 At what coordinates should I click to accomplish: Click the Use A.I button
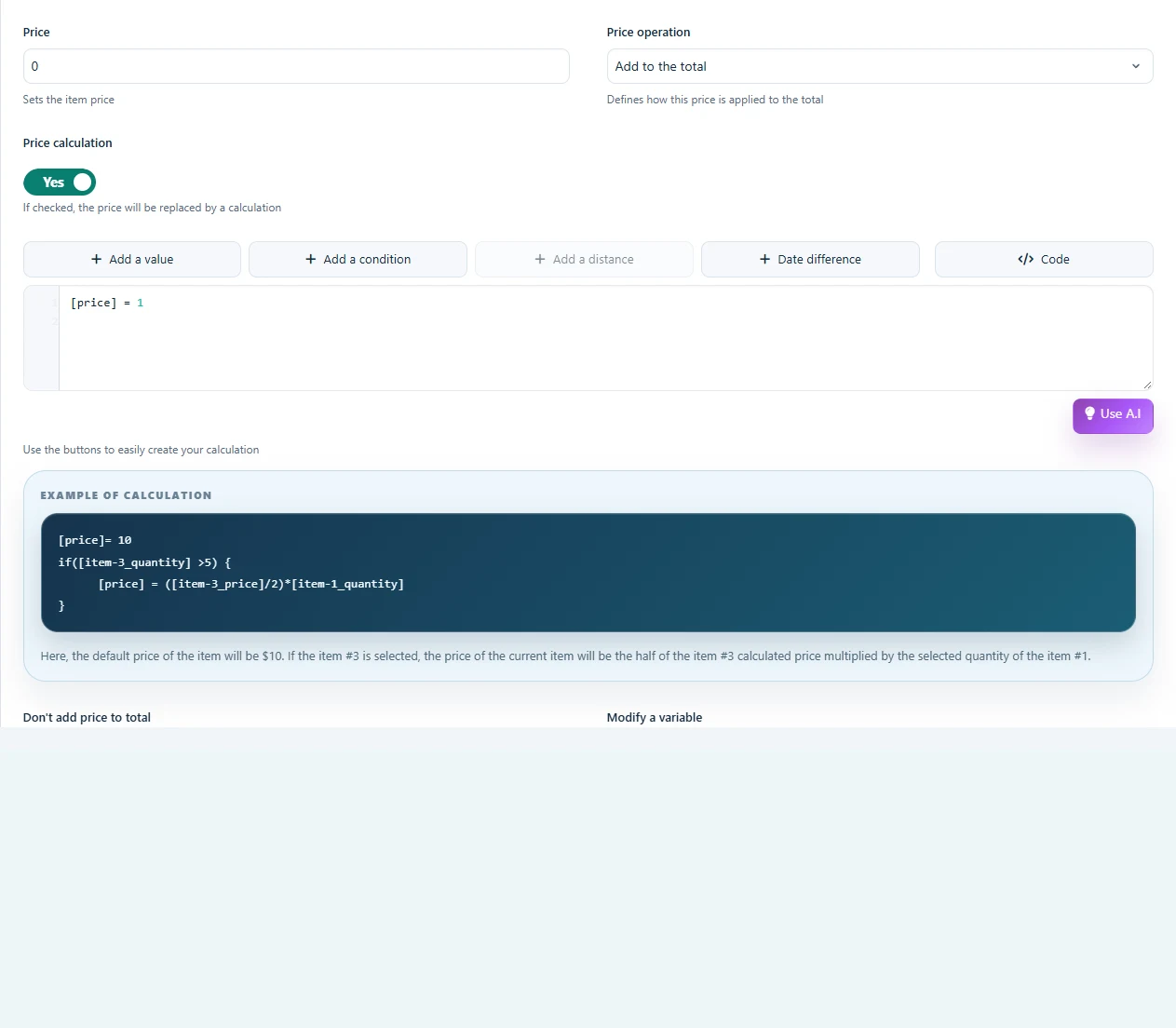click(1113, 415)
